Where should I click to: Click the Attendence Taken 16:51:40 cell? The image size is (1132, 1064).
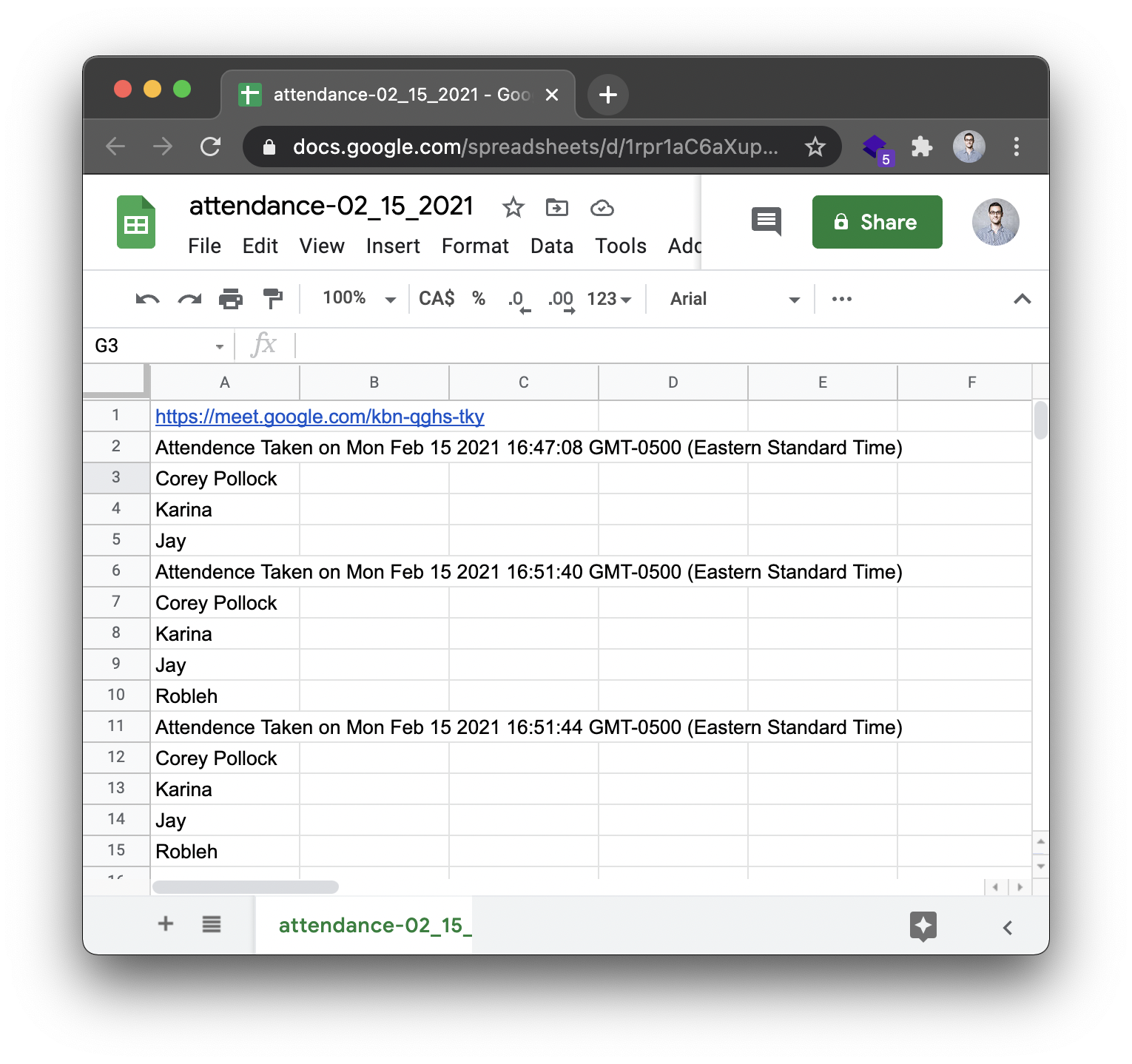click(x=528, y=572)
